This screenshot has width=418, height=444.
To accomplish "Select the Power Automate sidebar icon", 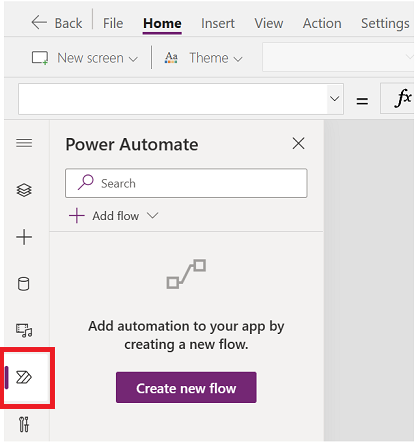I will [x=24, y=377].
